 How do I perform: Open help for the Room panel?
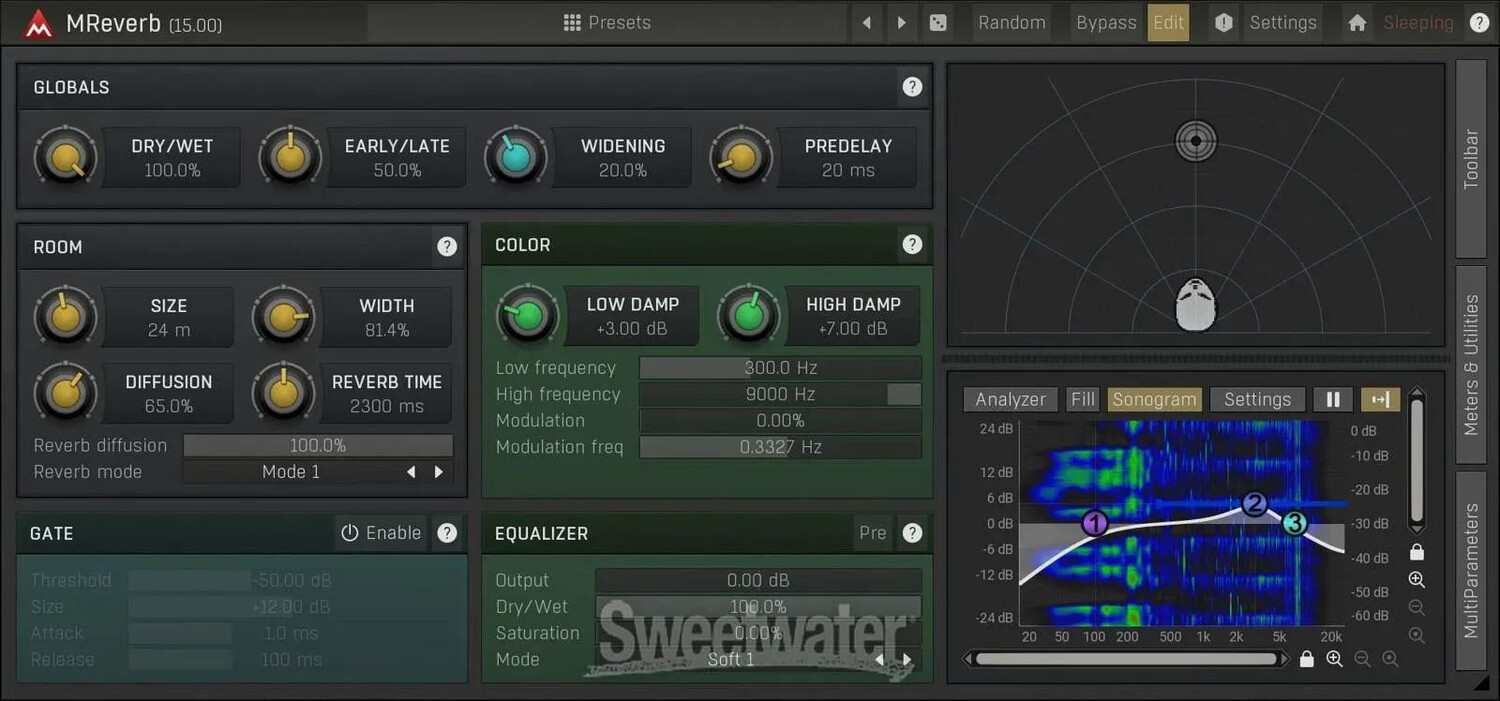[x=447, y=246]
